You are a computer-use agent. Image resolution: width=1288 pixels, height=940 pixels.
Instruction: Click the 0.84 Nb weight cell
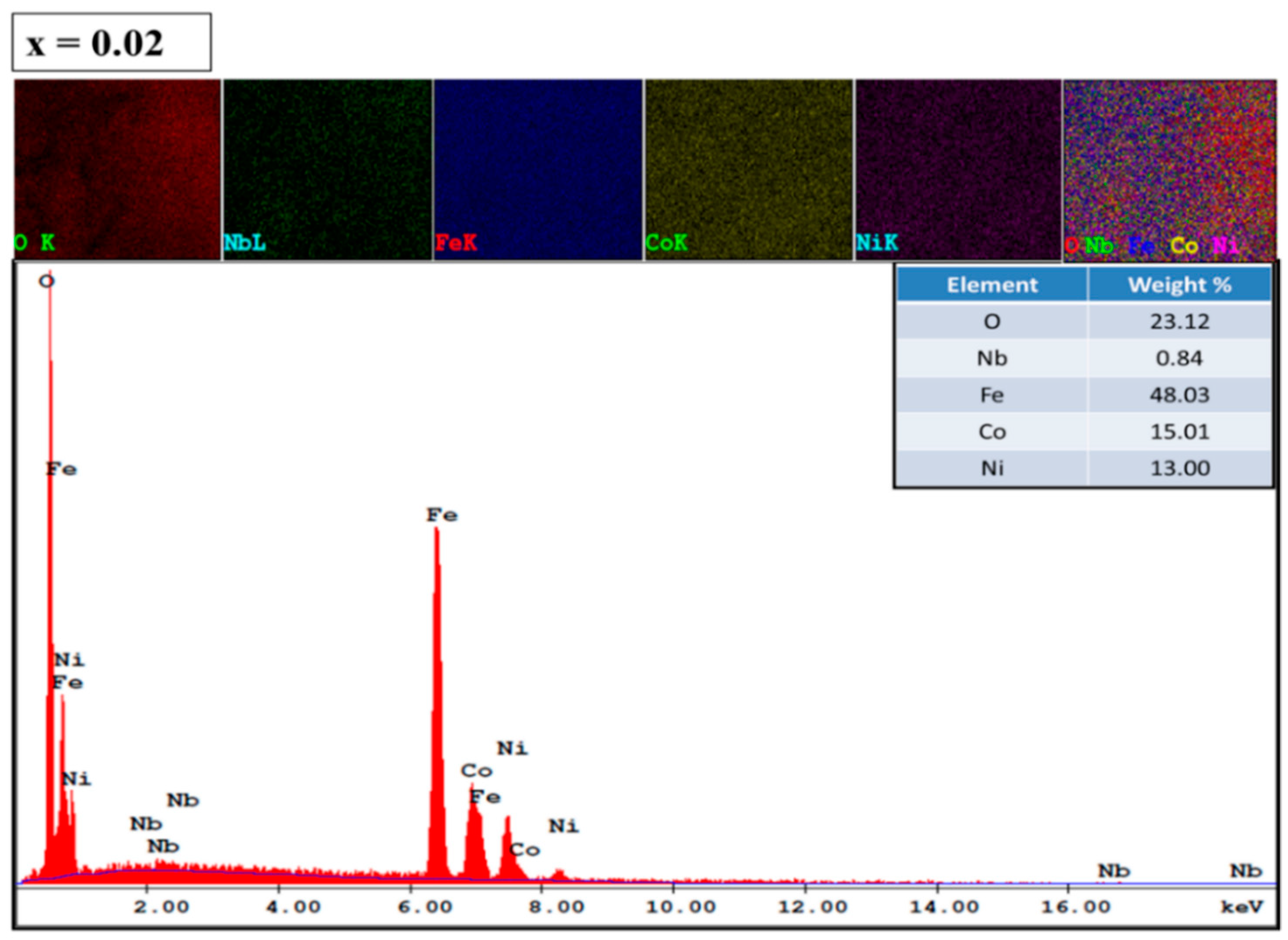click(x=1179, y=359)
